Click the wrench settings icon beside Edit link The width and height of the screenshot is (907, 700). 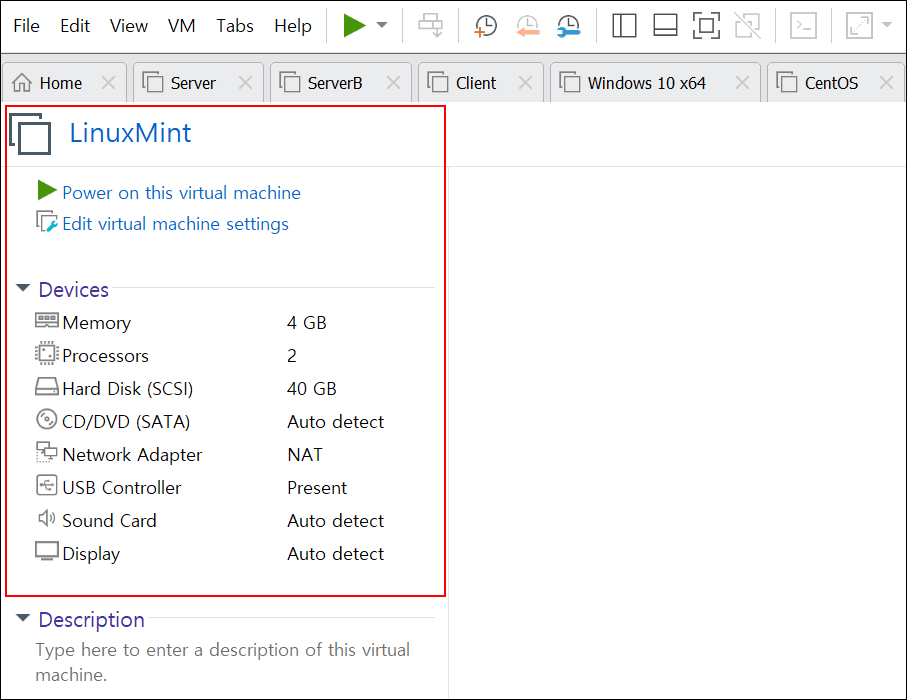47,222
